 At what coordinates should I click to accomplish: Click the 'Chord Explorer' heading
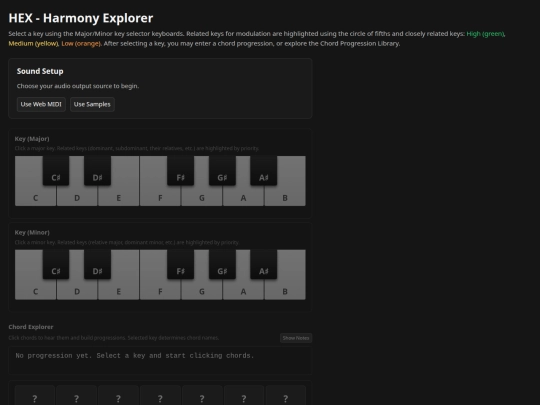[31, 327]
